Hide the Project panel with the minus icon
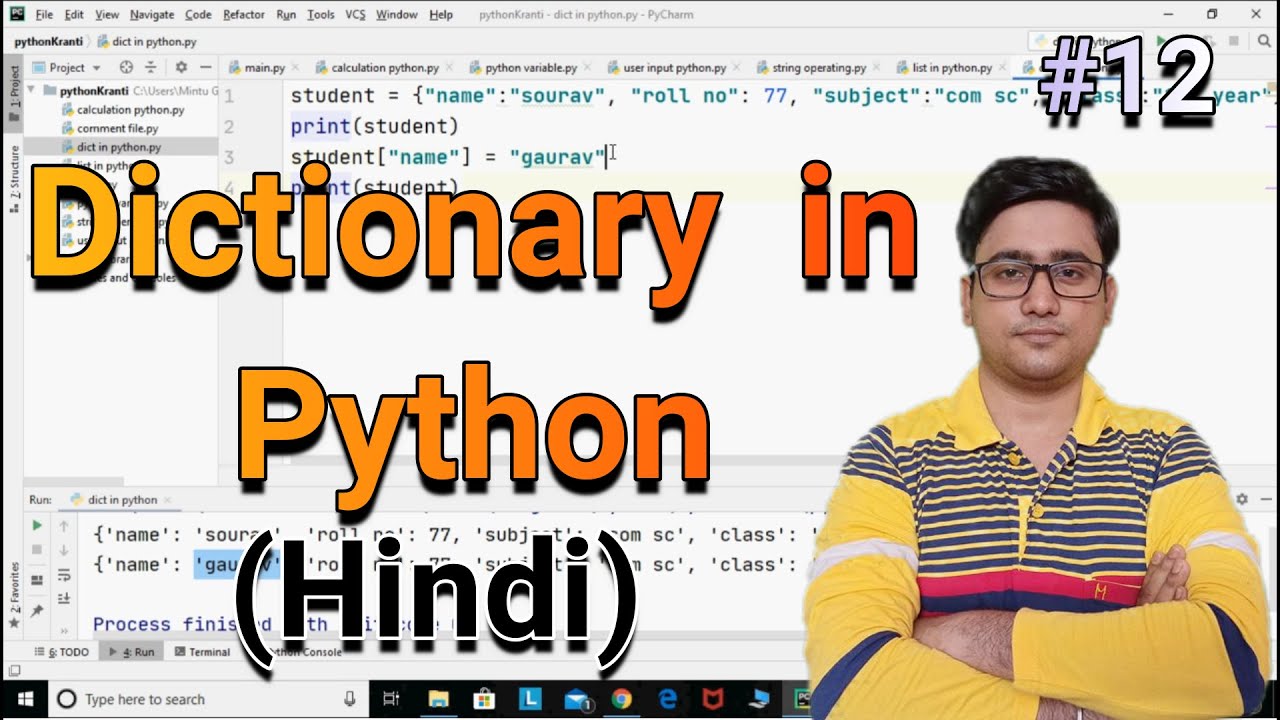This screenshot has height=720, width=1280. coord(205,67)
